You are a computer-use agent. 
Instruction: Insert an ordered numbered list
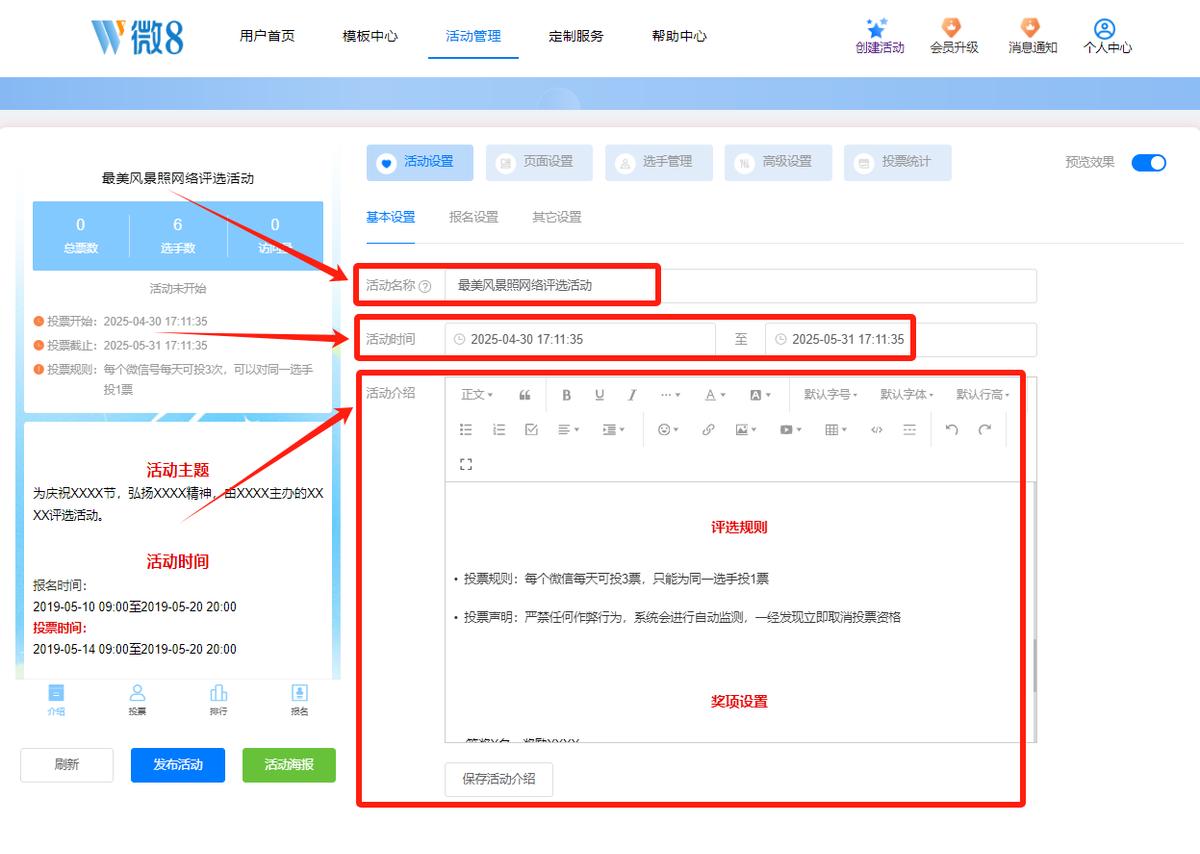pos(499,429)
